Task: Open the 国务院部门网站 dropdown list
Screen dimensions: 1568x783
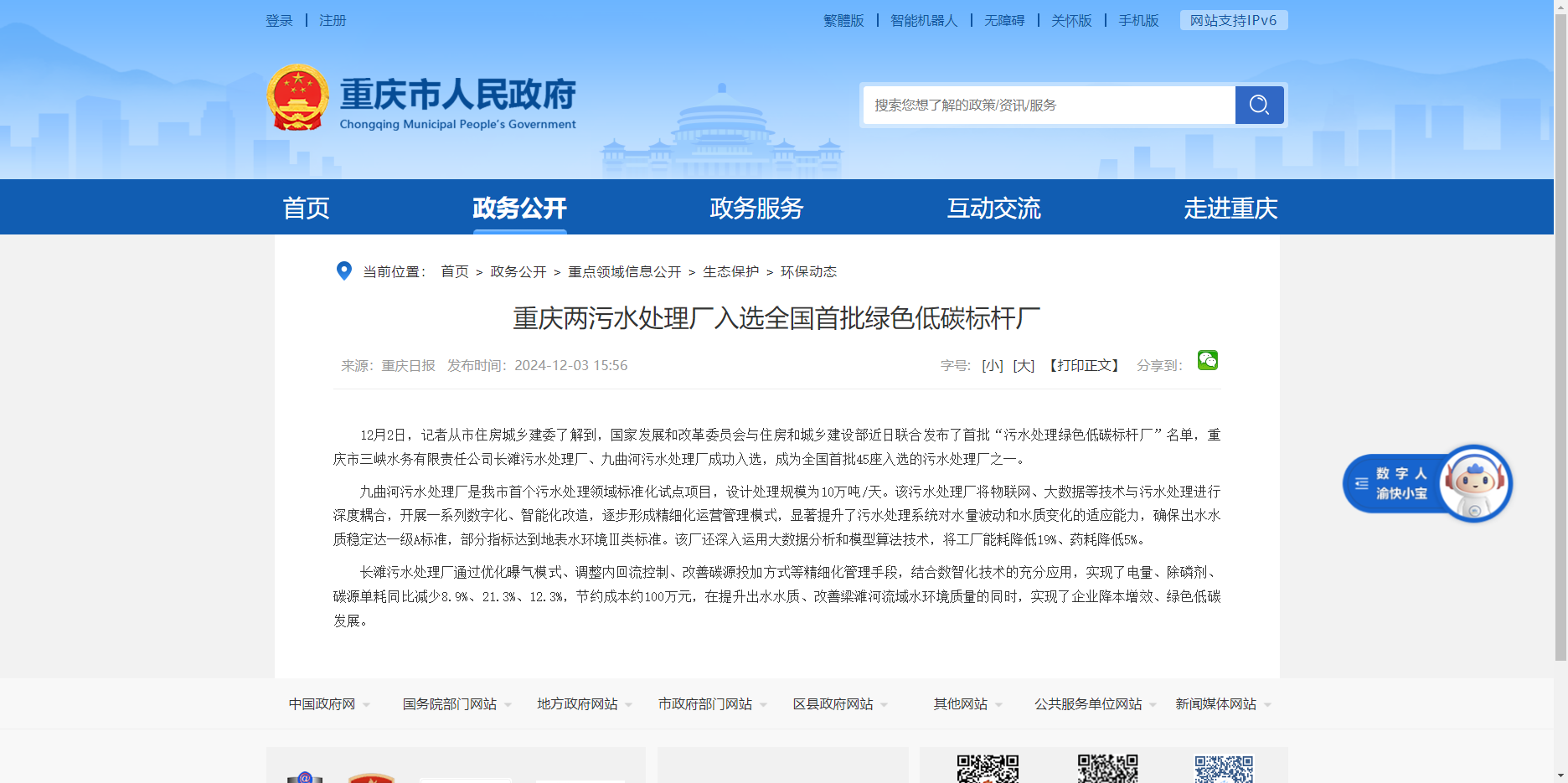Action: 456,704
